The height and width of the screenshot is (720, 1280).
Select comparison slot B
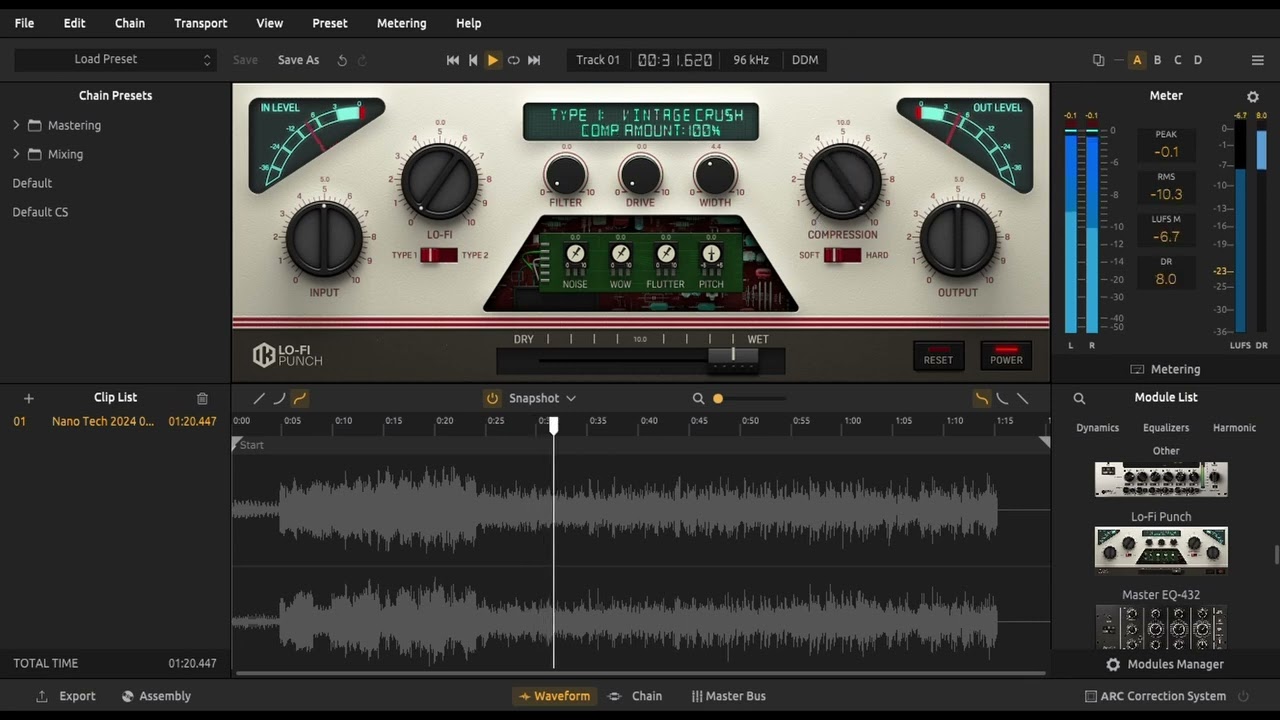(x=1158, y=60)
